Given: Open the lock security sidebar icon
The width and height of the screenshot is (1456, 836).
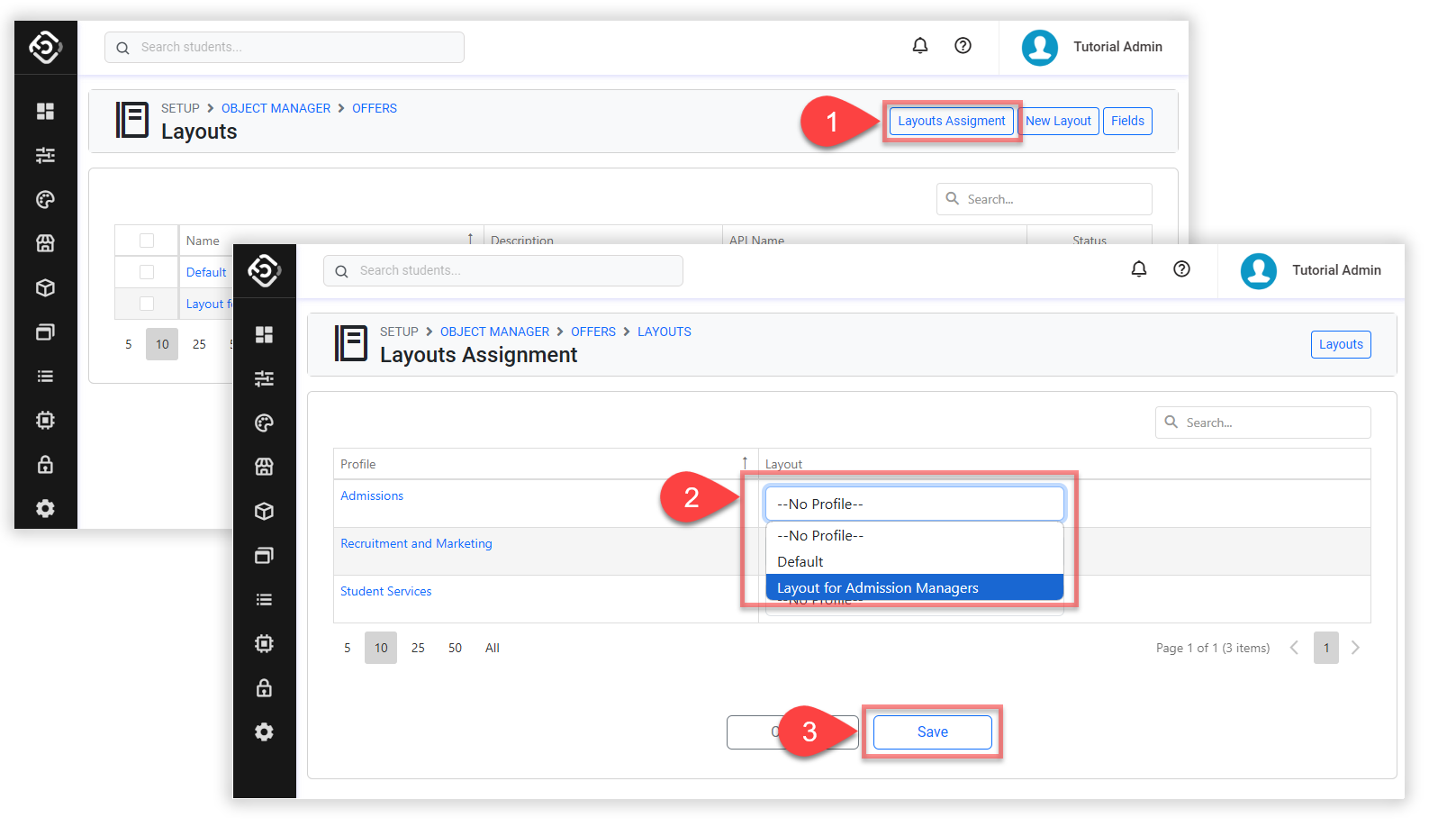Looking at the screenshot, I should point(264,688).
